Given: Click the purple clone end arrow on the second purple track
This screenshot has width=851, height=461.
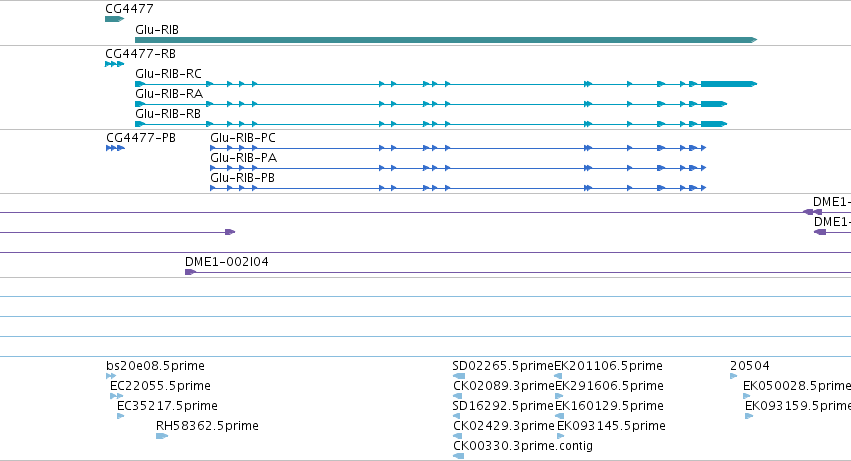Looking at the screenshot, I should tap(230, 232).
